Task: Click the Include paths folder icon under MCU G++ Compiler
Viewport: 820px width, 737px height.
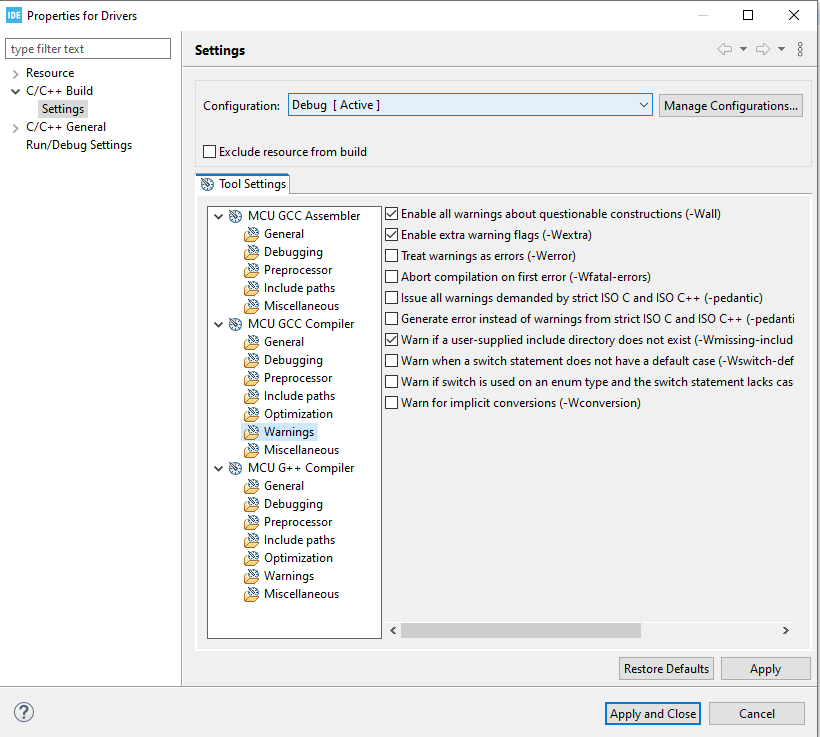Action: click(x=252, y=540)
